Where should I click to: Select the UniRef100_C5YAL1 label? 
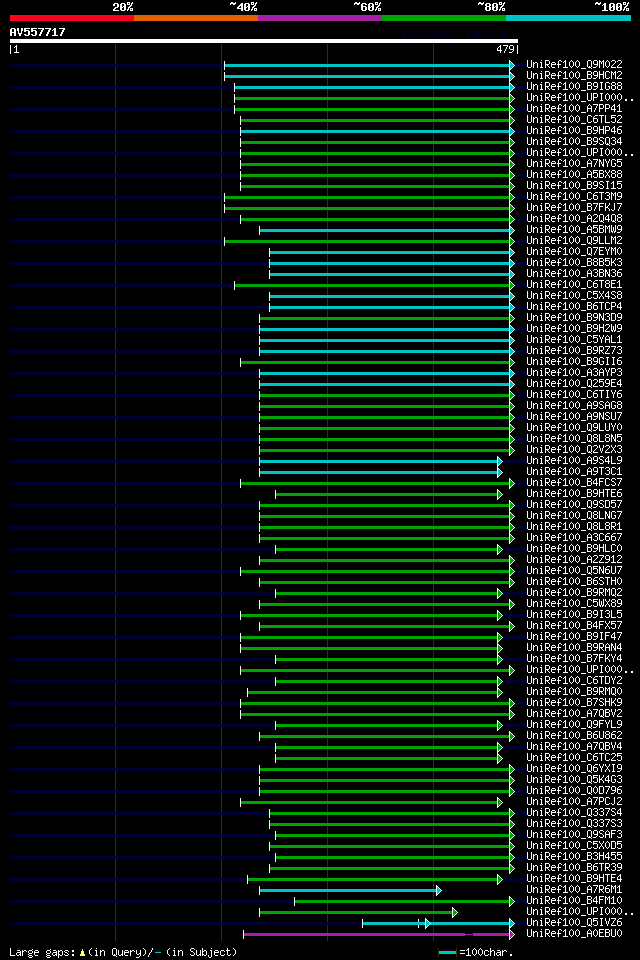574,340
